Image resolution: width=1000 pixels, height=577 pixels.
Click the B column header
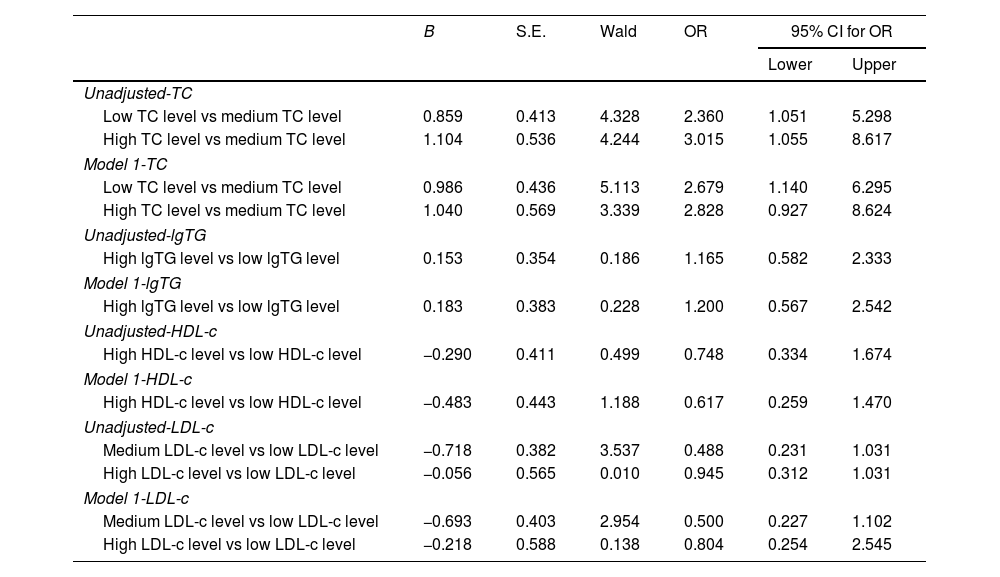coord(429,32)
